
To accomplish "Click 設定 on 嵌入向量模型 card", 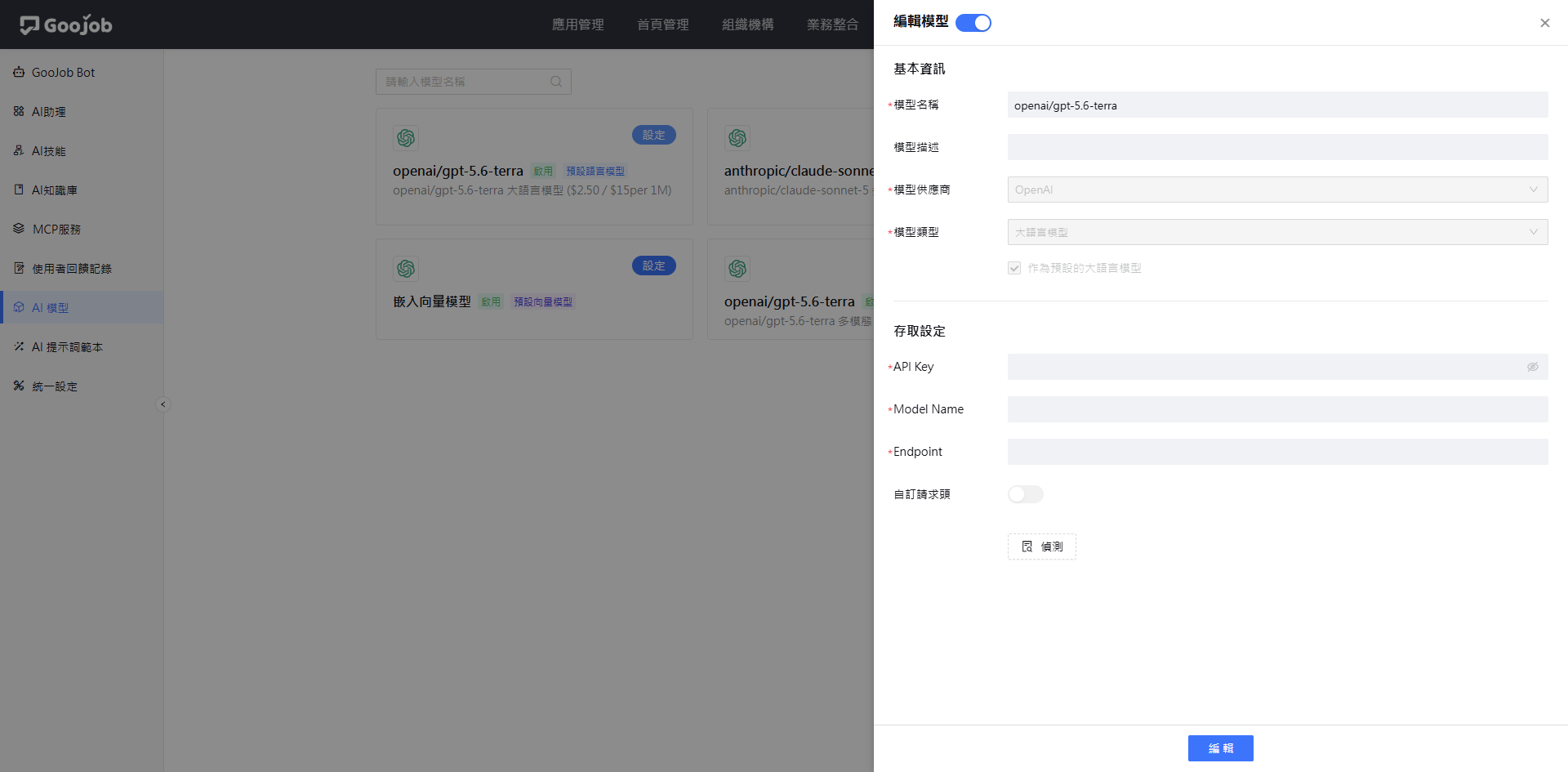I will point(654,266).
